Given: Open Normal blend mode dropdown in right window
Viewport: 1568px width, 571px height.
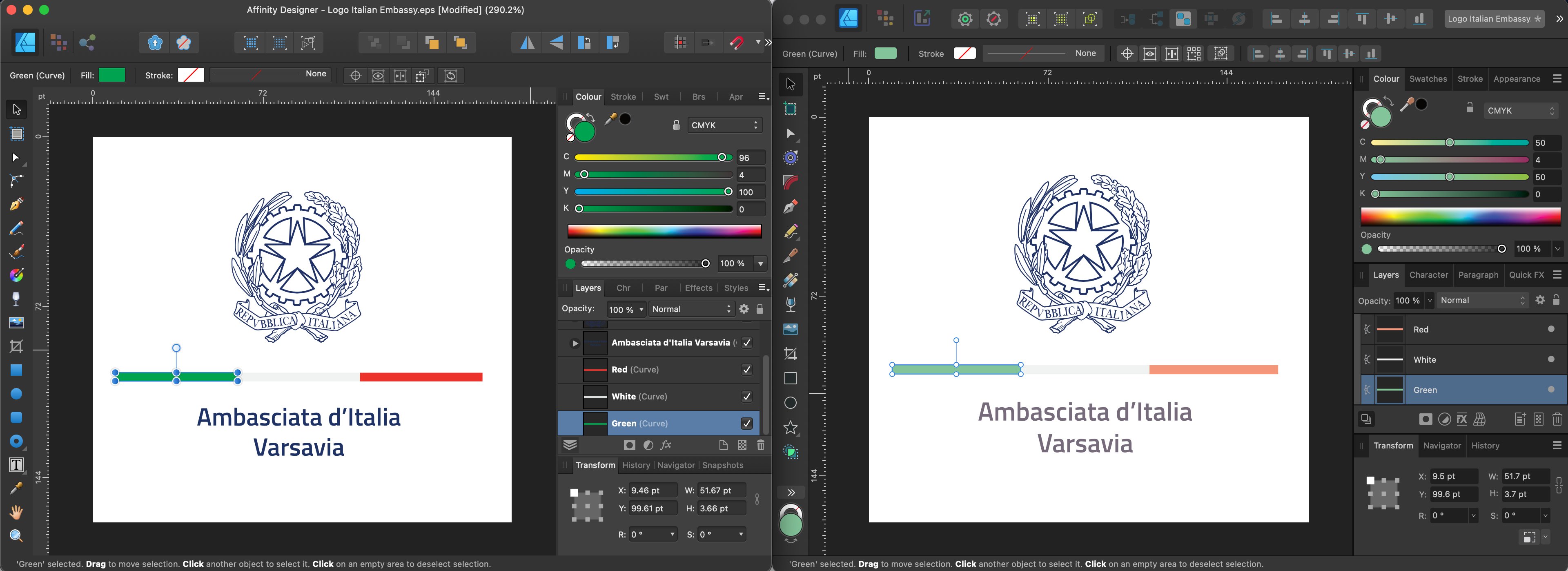Looking at the screenshot, I should pos(1483,300).
